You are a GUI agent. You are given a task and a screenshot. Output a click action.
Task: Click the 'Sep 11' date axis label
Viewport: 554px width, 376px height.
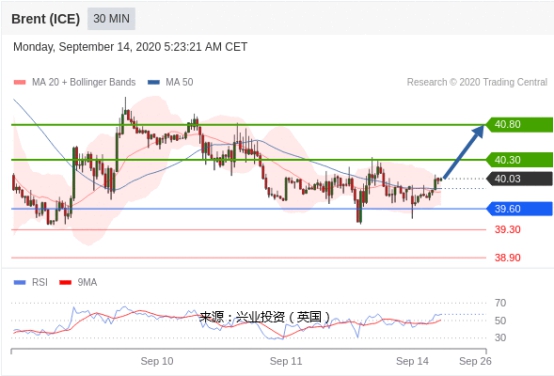[x=286, y=361]
